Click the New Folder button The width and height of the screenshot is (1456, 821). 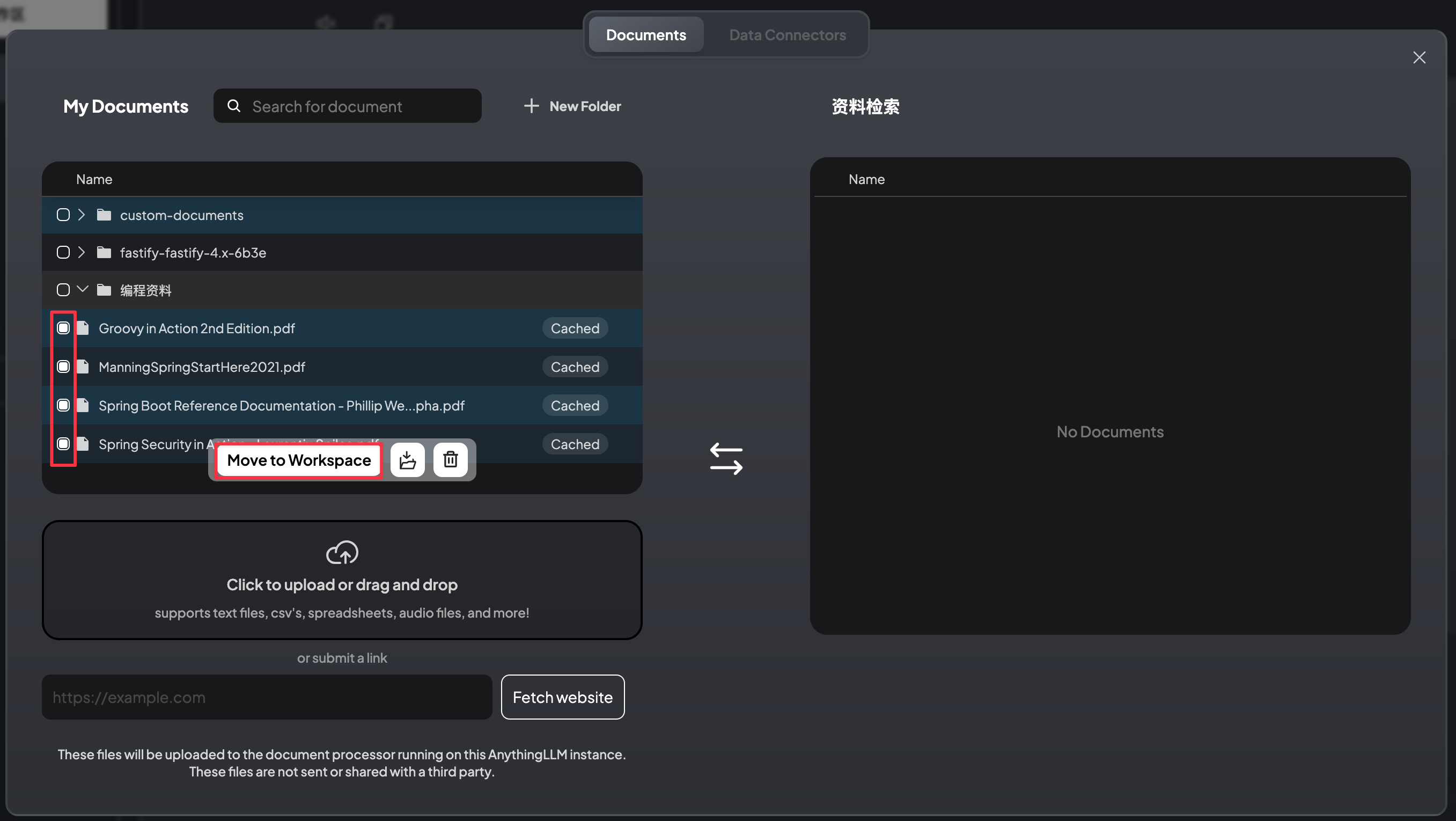coord(572,106)
